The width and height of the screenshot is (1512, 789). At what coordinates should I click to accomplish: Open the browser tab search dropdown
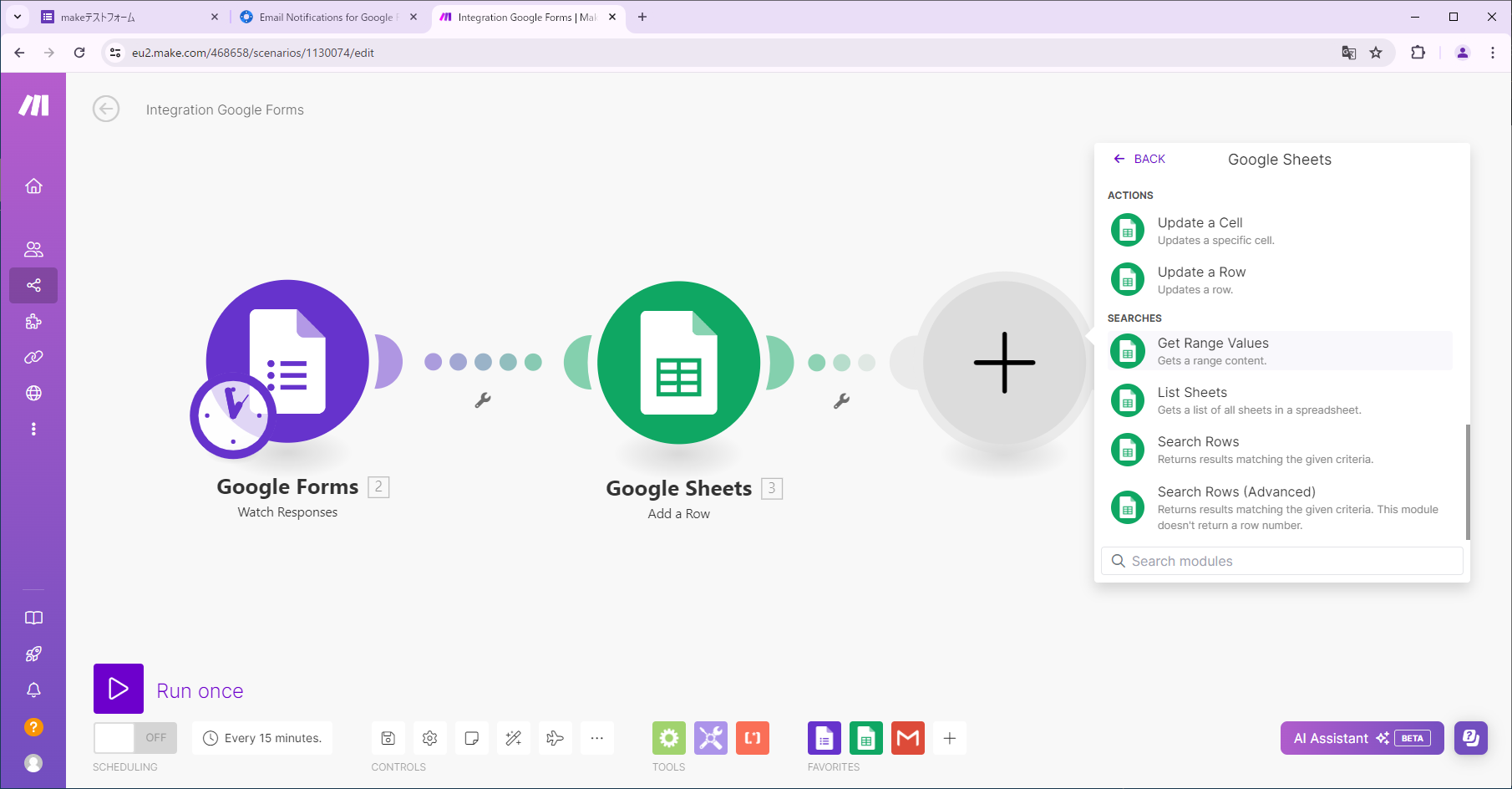pos(18,17)
